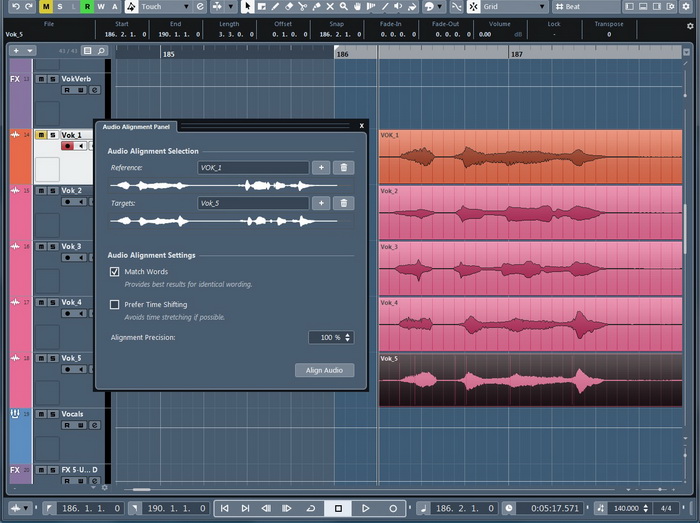Open the track preset arrow dropdown
Screen dimensions: 700x523
pos(29,51)
